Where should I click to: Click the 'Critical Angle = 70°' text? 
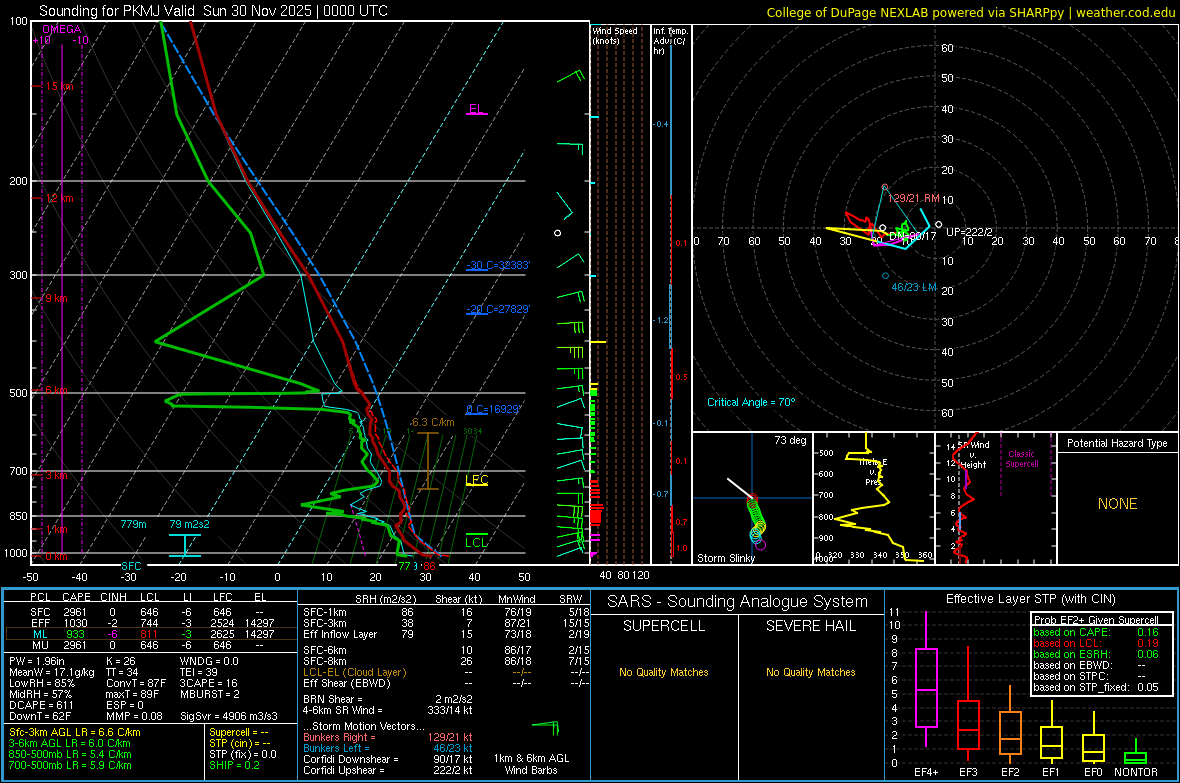[x=751, y=402]
